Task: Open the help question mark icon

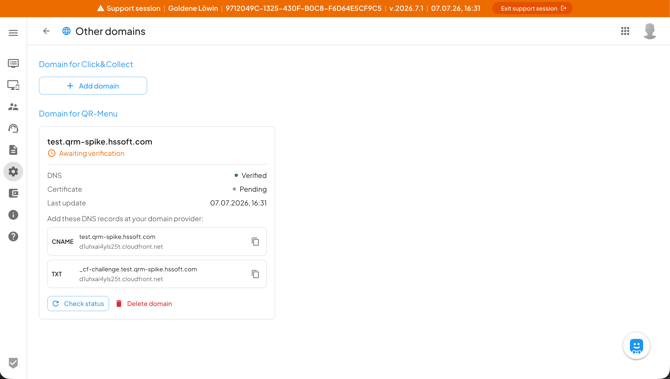Action: pos(13,236)
